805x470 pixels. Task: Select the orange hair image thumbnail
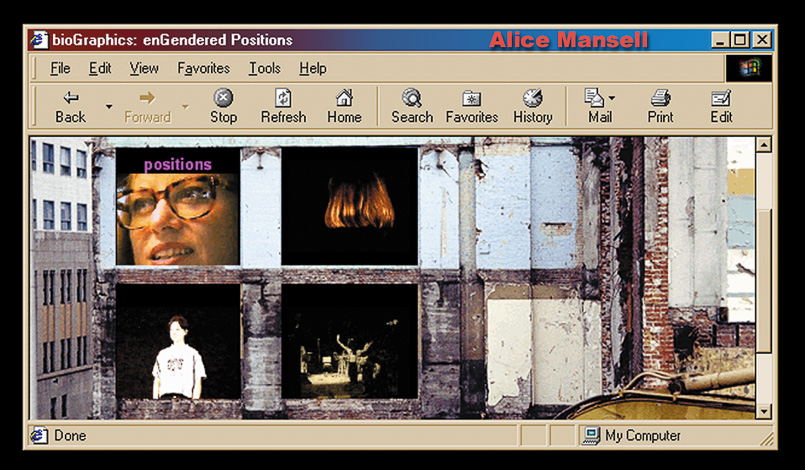349,207
